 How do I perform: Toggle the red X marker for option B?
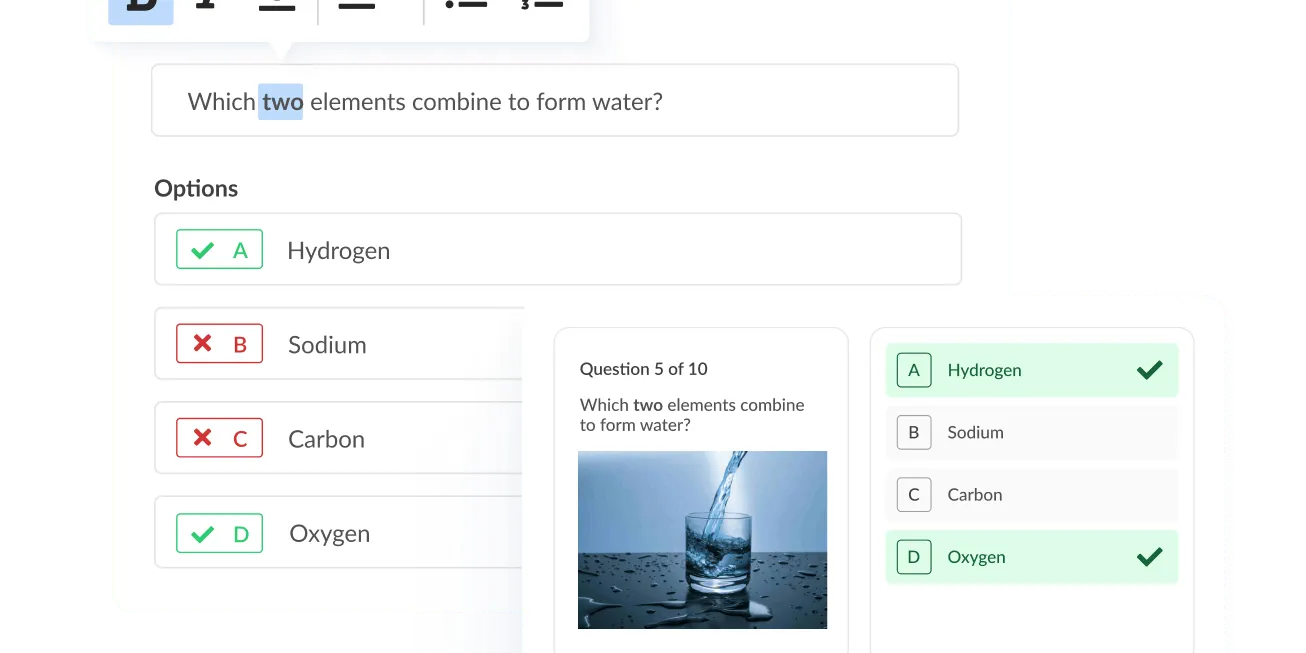(219, 344)
